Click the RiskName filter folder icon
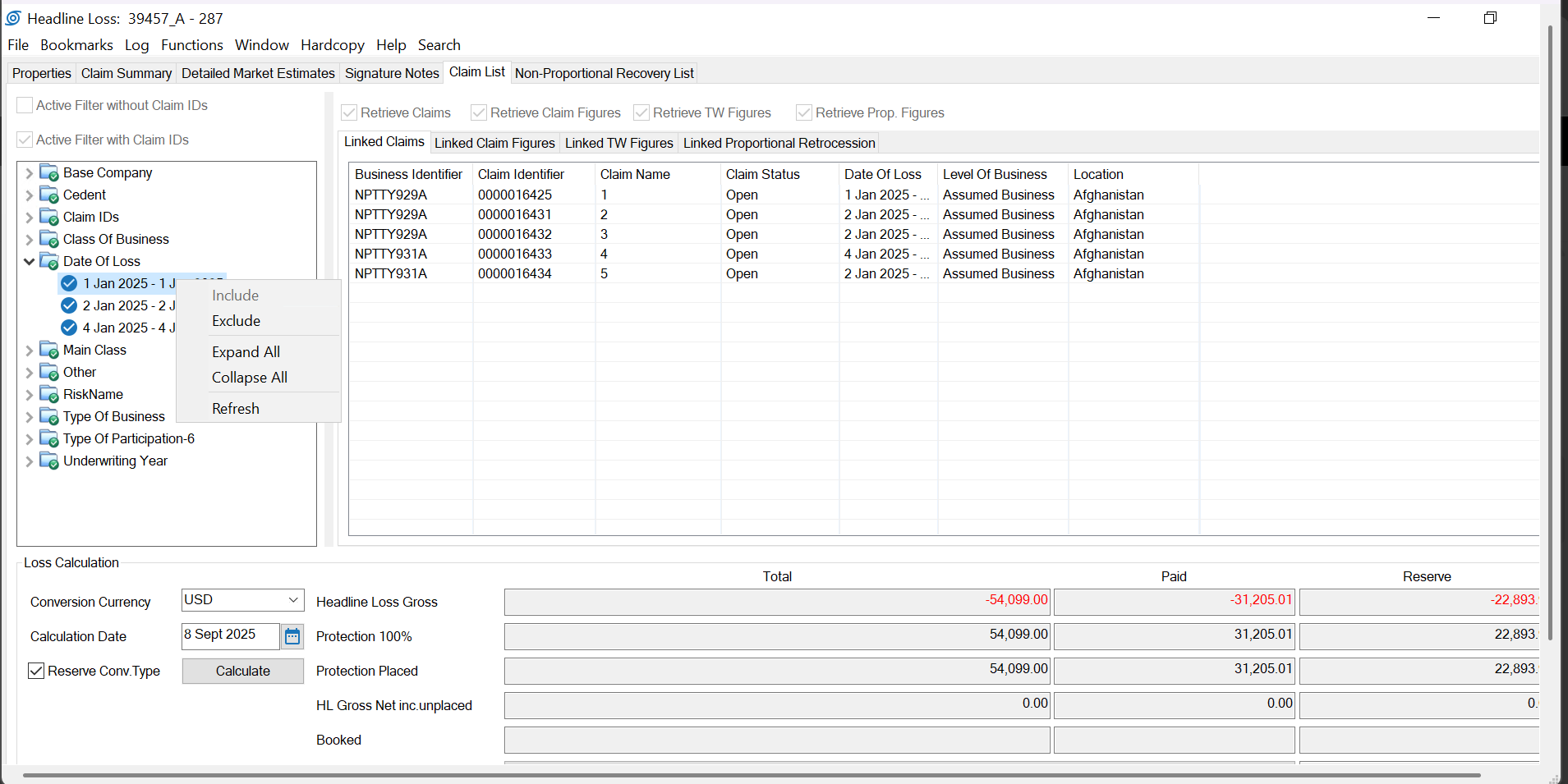The width and height of the screenshot is (1568, 784). pyautogui.click(x=49, y=395)
